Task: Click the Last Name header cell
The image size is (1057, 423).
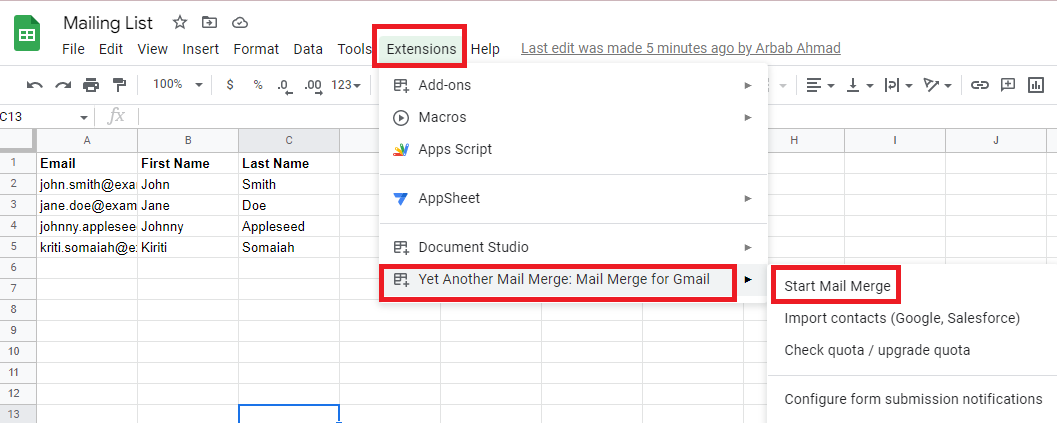Action: [x=289, y=163]
